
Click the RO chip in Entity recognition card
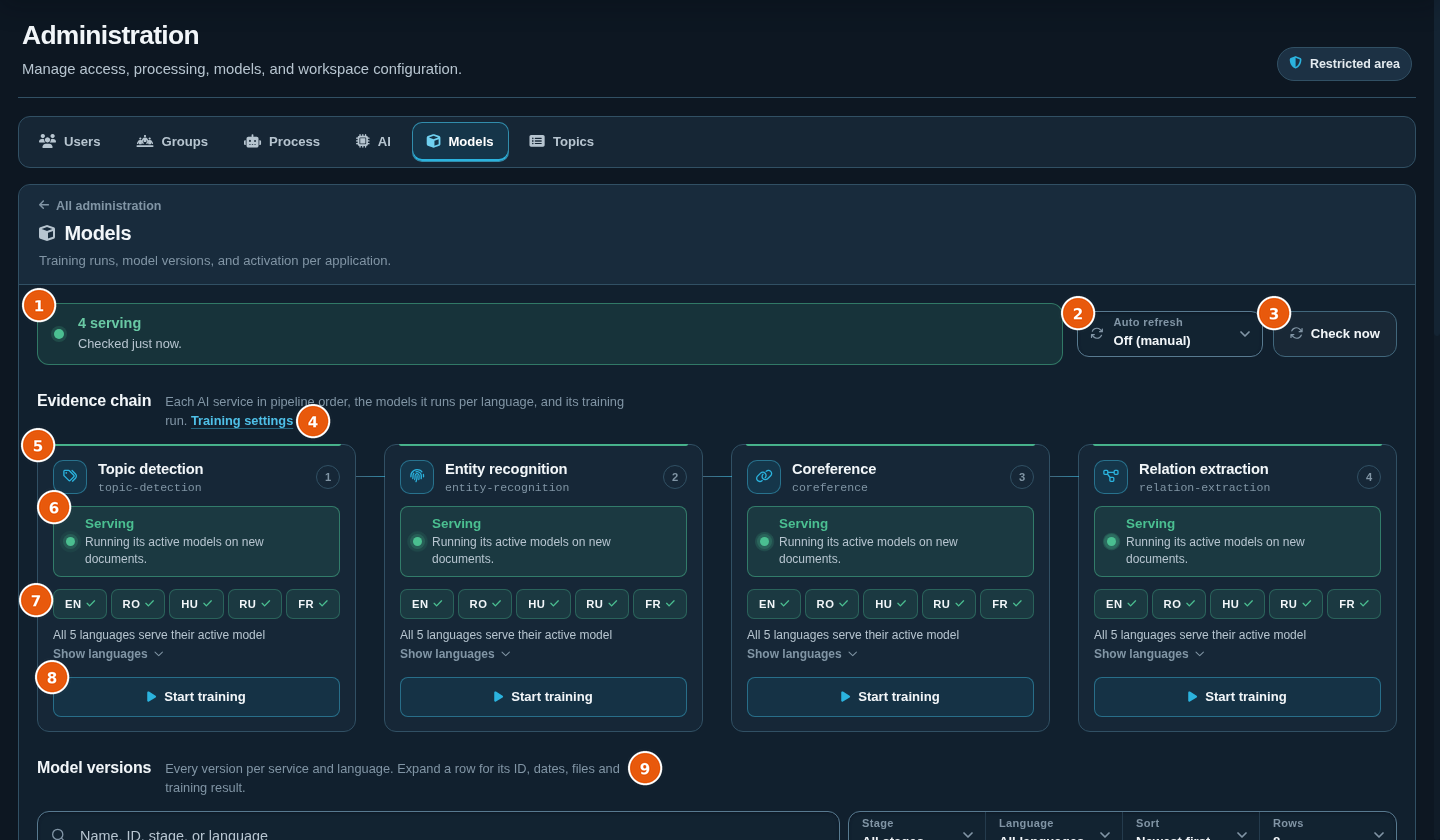[485, 604]
